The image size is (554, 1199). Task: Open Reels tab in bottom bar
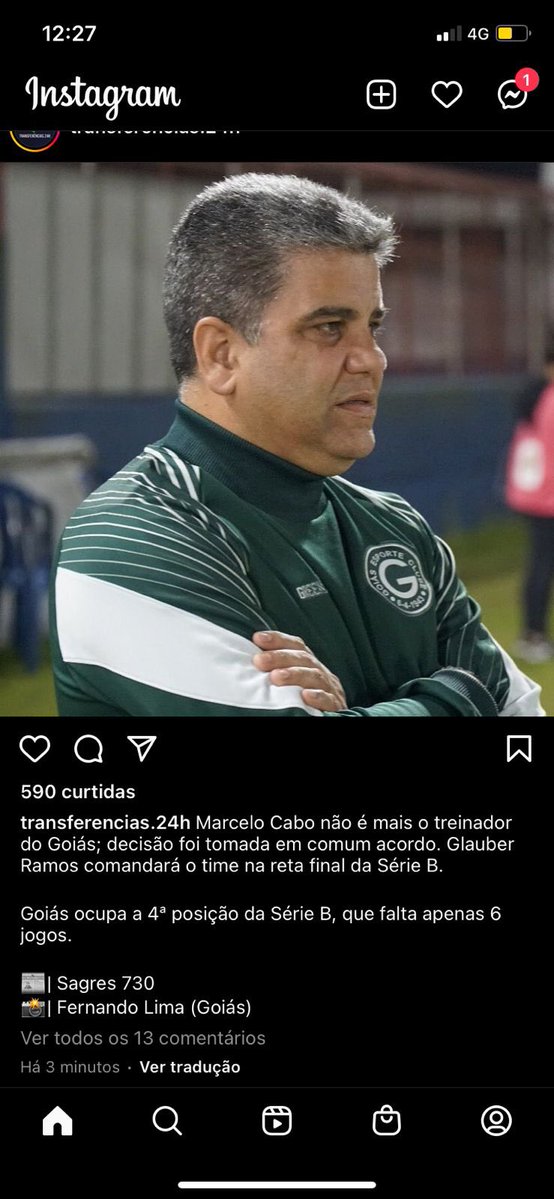[x=276, y=1121]
